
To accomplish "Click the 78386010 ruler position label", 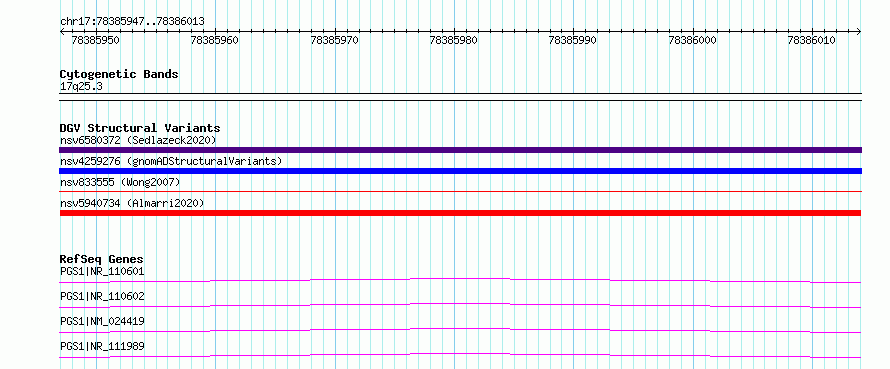I will click(812, 40).
